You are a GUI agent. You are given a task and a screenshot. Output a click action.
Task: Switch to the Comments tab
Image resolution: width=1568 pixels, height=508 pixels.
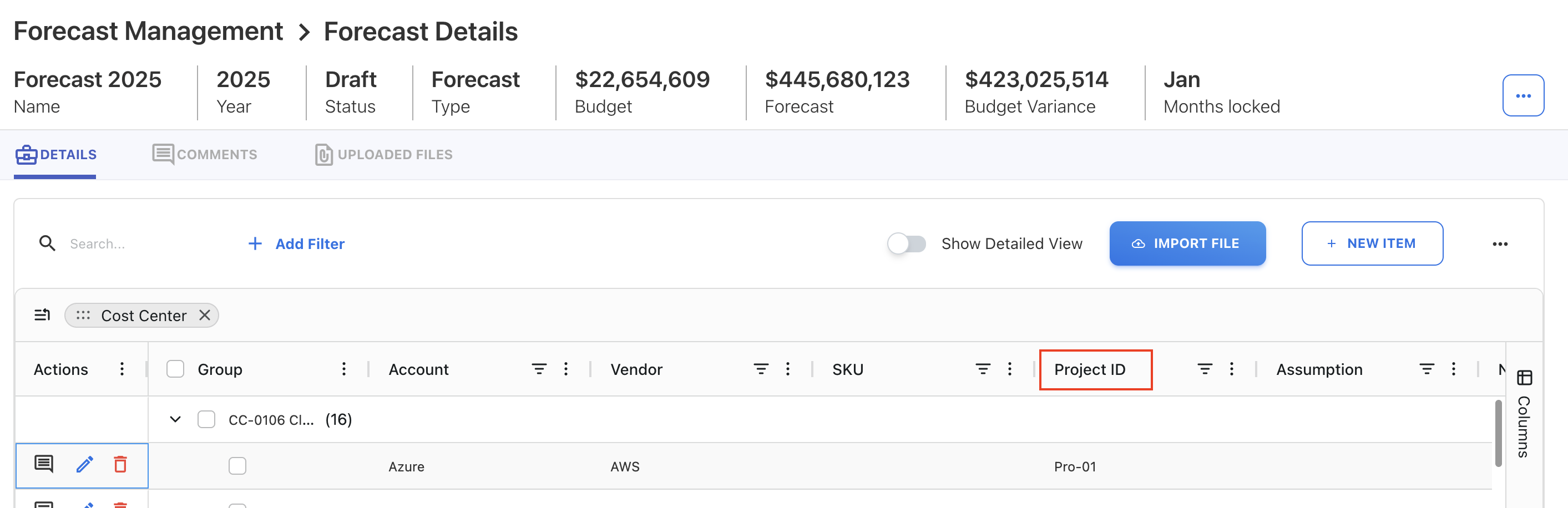point(205,155)
